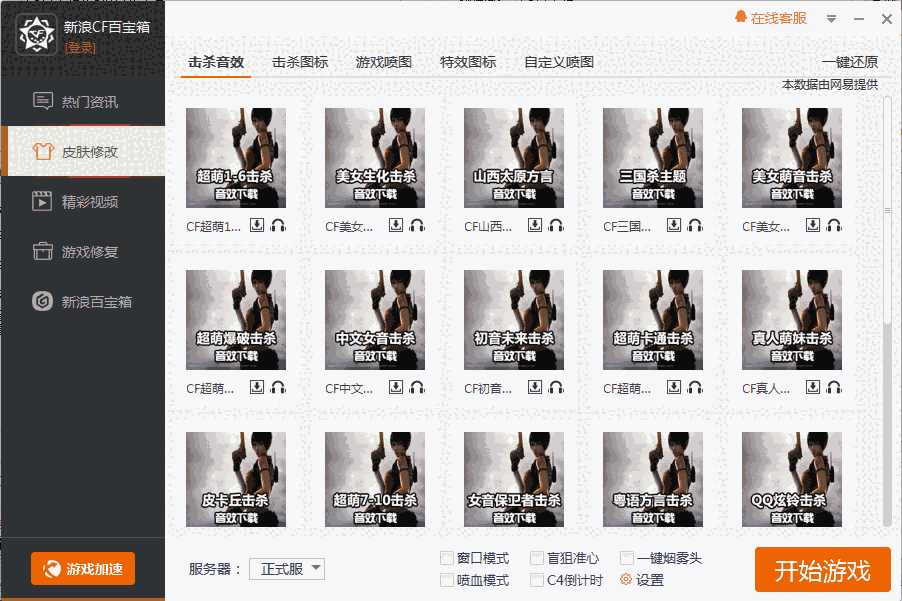The width and height of the screenshot is (902, 601).
Task: Switch to the 击杀音效 tab
Action: coord(216,62)
